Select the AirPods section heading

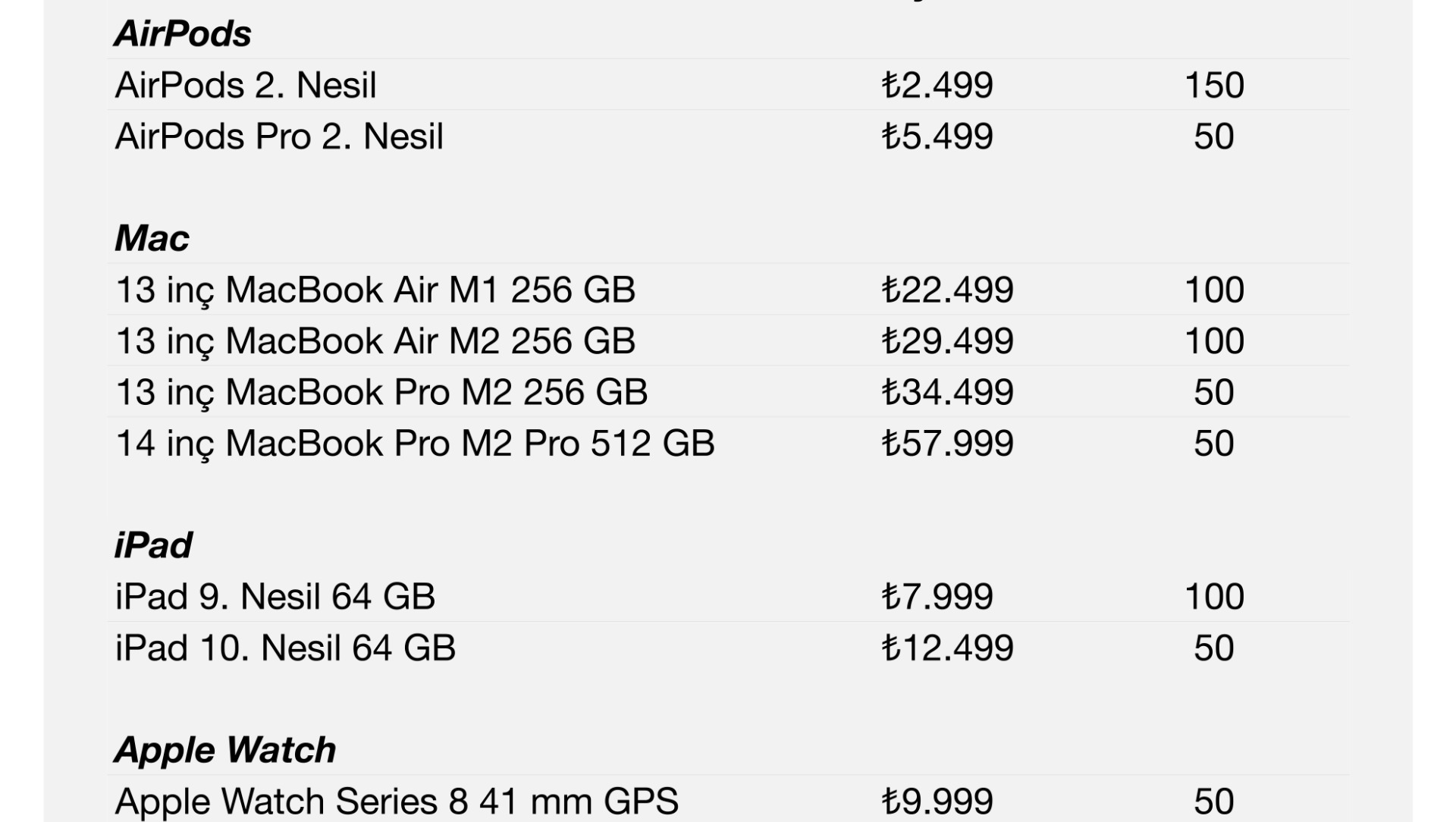pos(183,34)
